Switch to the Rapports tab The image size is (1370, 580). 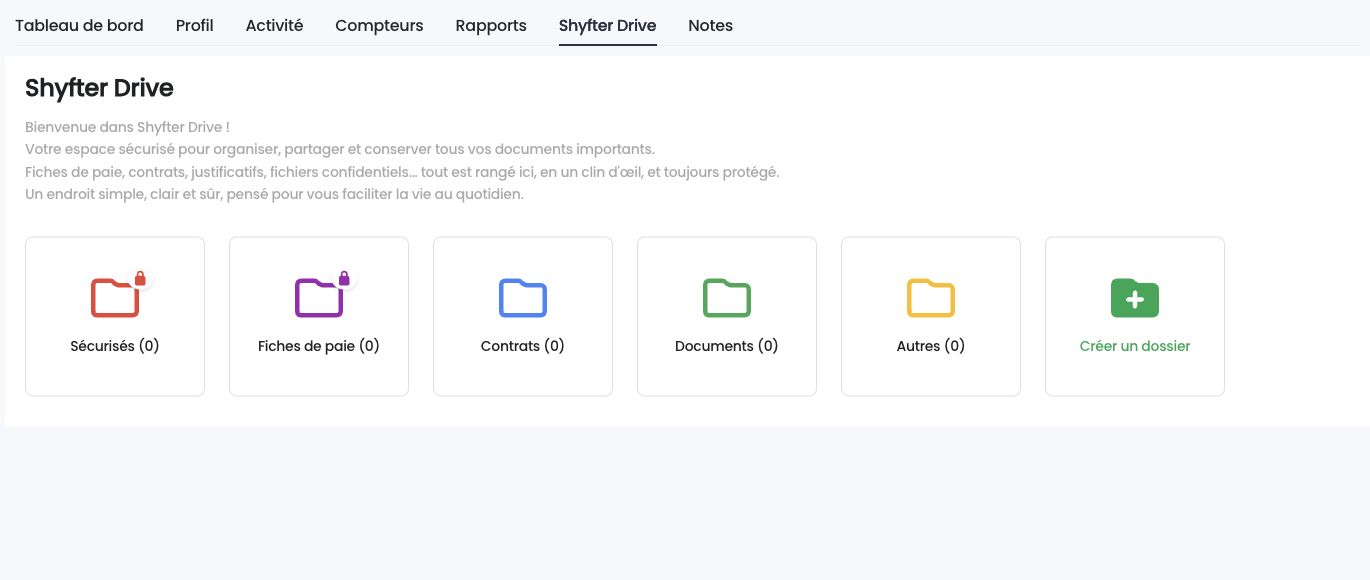coord(491,26)
